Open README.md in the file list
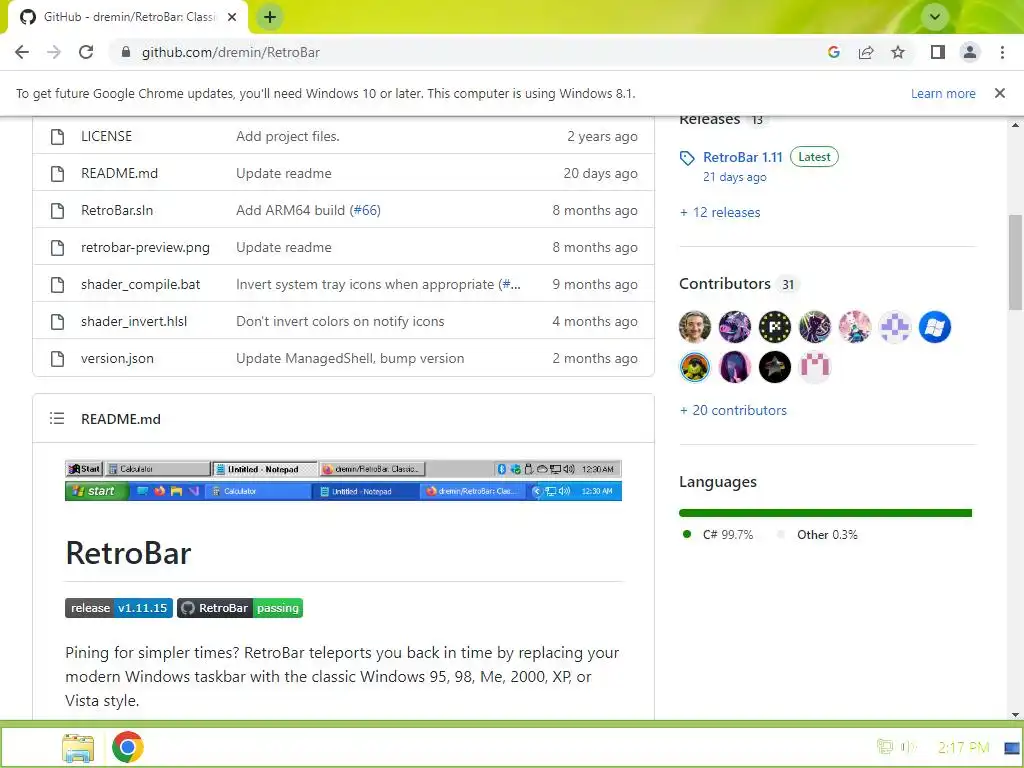The height and width of the screenshot is (768, 1024). click(120, 173)
